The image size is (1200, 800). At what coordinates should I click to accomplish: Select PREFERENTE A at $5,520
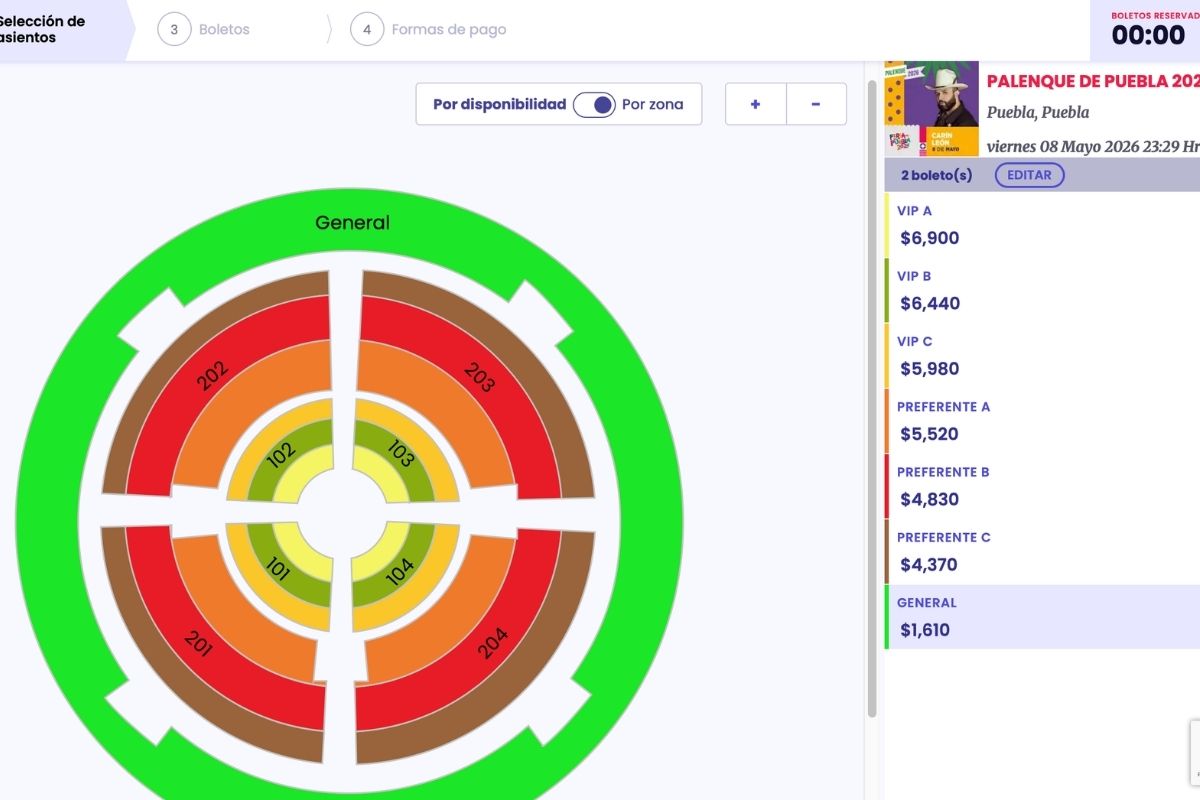tap(1040, 421)
